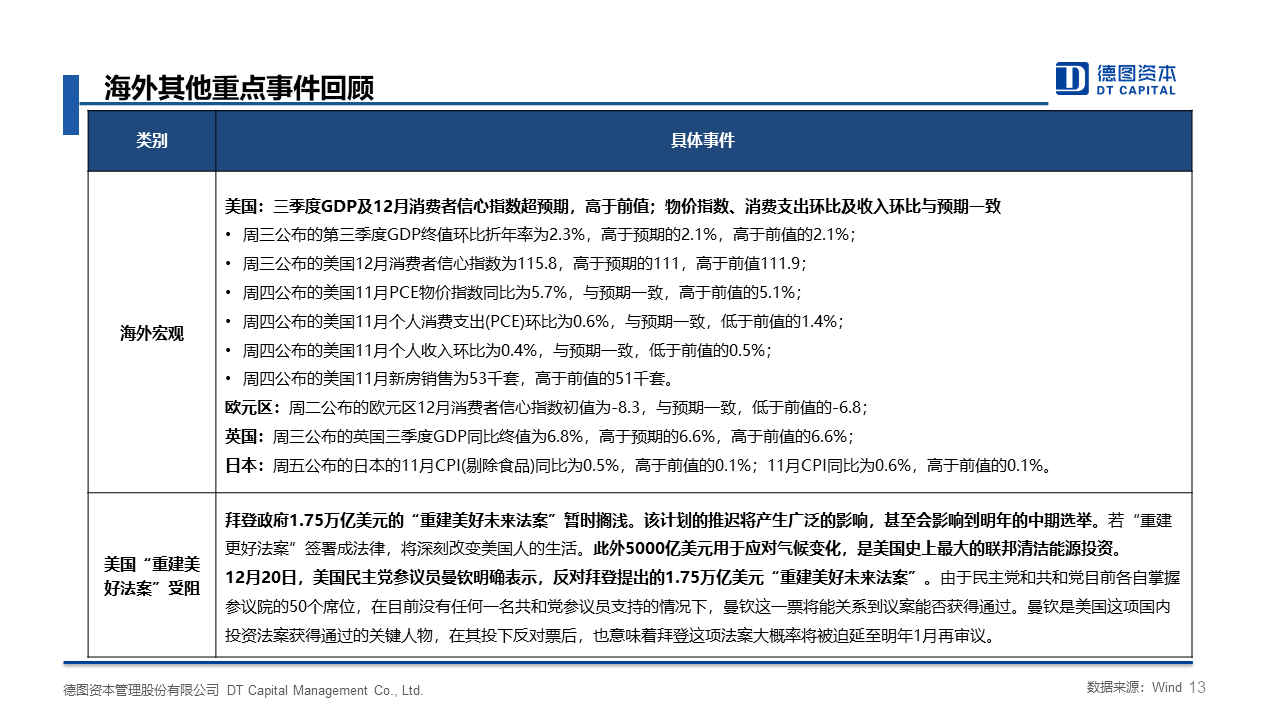
Task: Click the last line starting 投资法案获得通过的关键人物
Action: [610, 636]
